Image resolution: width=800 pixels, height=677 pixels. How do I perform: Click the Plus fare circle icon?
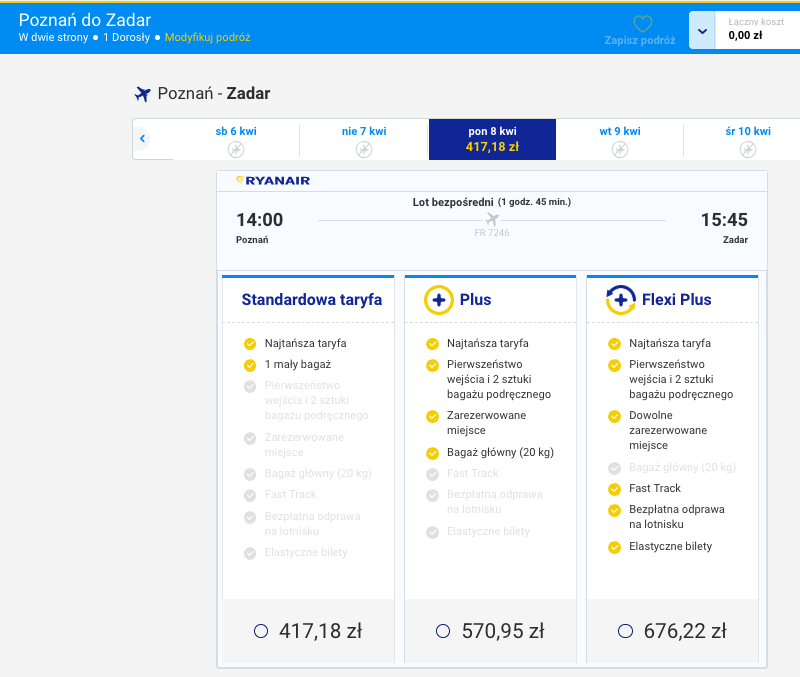click(439, 300)
